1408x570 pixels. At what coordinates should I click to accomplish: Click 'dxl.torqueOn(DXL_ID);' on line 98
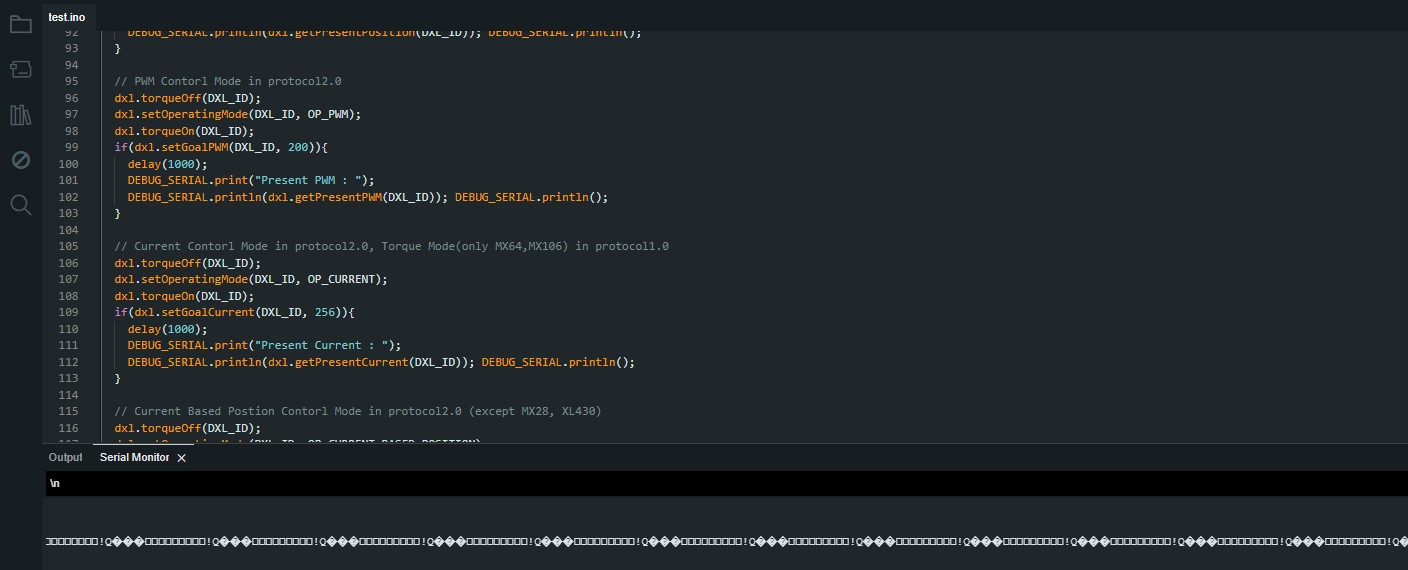pos(184,131)
